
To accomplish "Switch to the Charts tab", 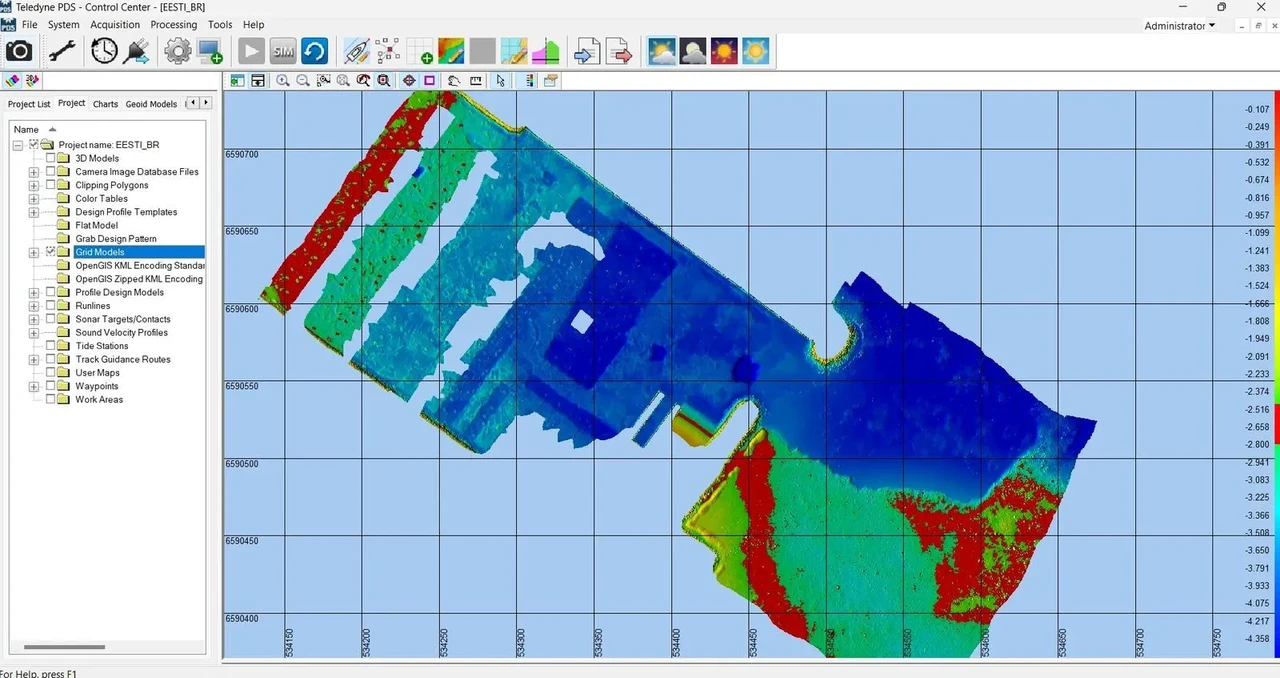I will 105,104.
